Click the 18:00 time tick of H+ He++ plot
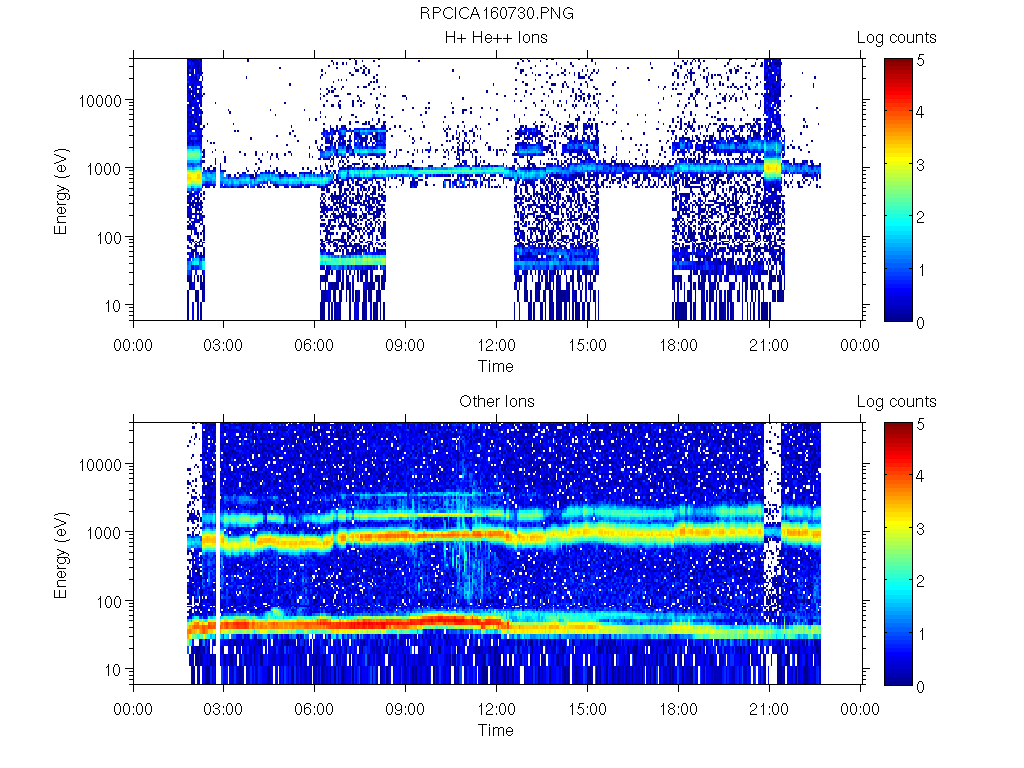The height and width of the screenshot is (768, 1024). pyautogui.click(x=678, y=345)
